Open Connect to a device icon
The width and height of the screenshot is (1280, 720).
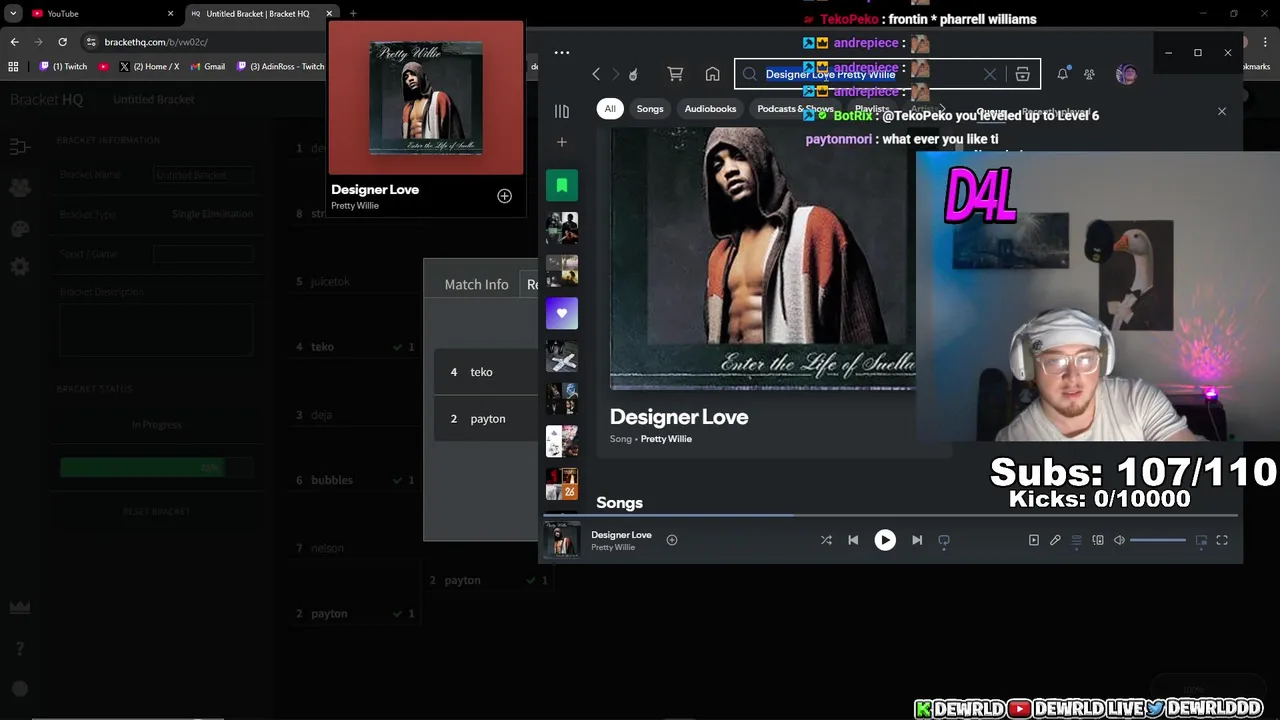pyautogui.click(x=1098, y=540)
